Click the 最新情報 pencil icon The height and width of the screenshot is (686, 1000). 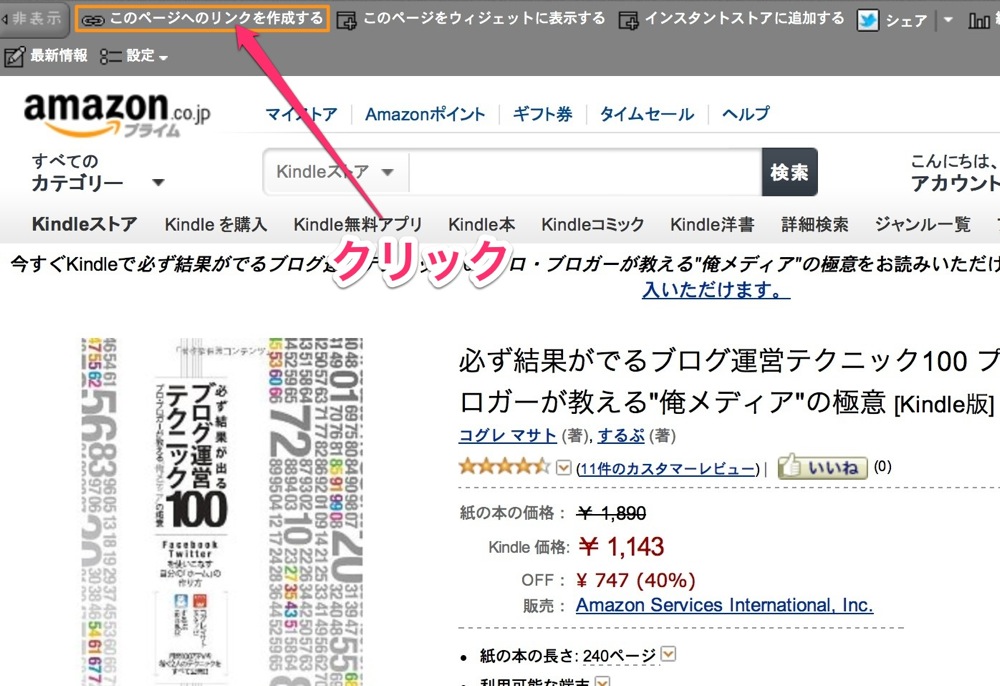tap(14, 56)
